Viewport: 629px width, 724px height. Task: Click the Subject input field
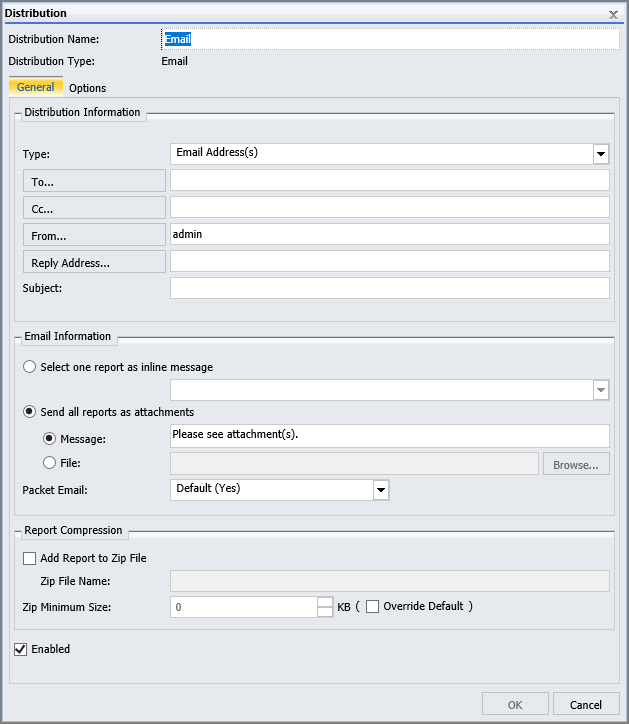390,288
